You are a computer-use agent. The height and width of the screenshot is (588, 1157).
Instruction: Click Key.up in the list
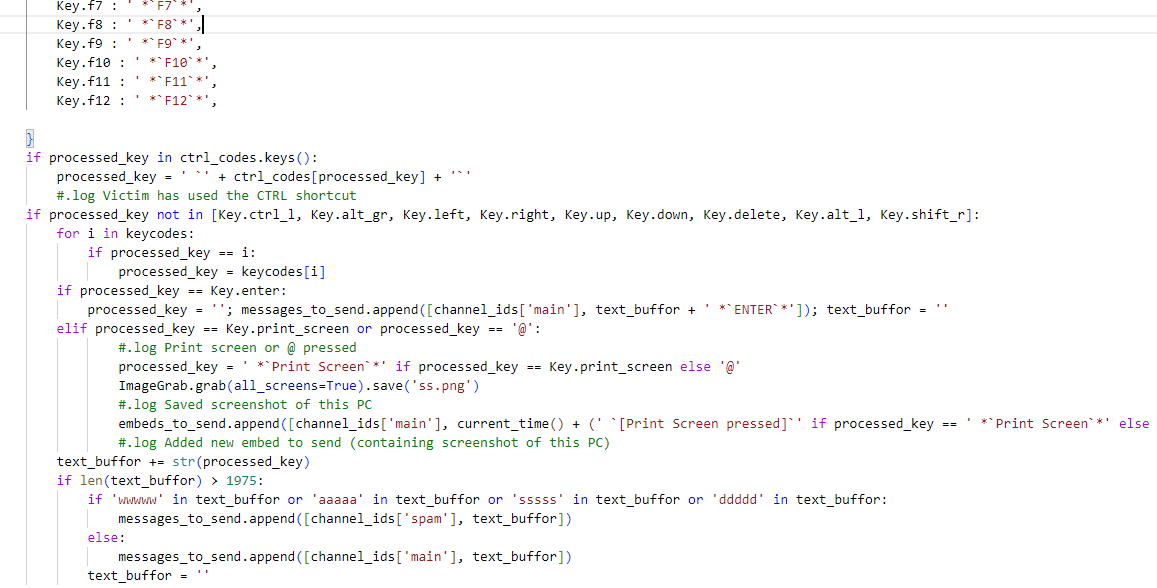(x=587, y=215)
